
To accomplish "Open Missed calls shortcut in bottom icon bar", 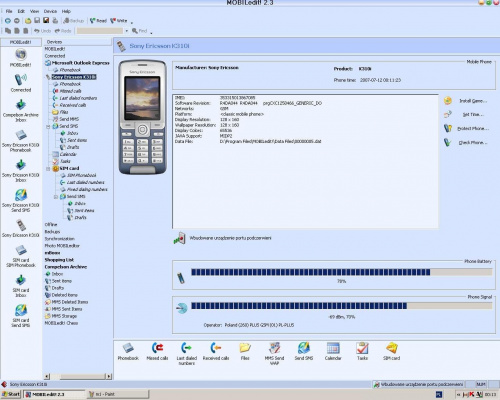I will [x=157, y=352].
